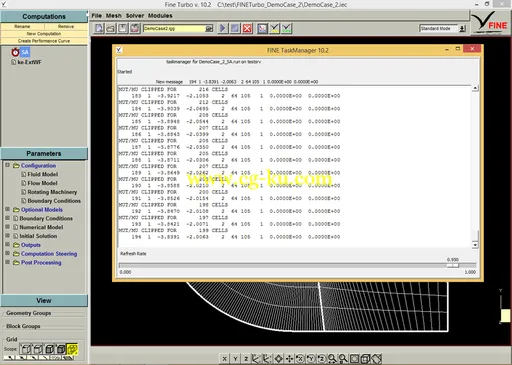Open the Flow Model page
The image size is (512, 365).
[42, 183]
